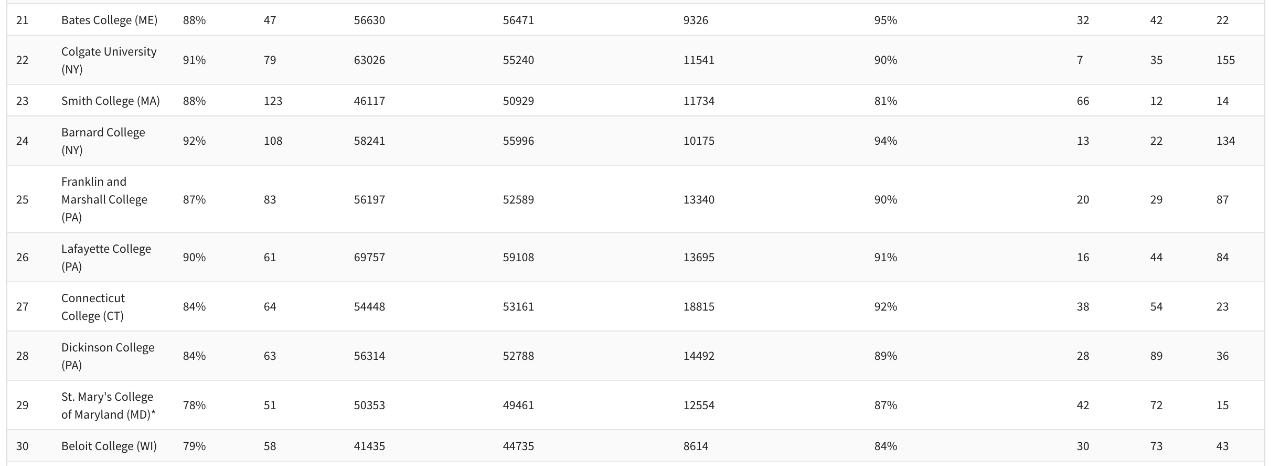Click the Franklin and Marshall College name
Screen dimensions: 1280x466
pos(104,199)
